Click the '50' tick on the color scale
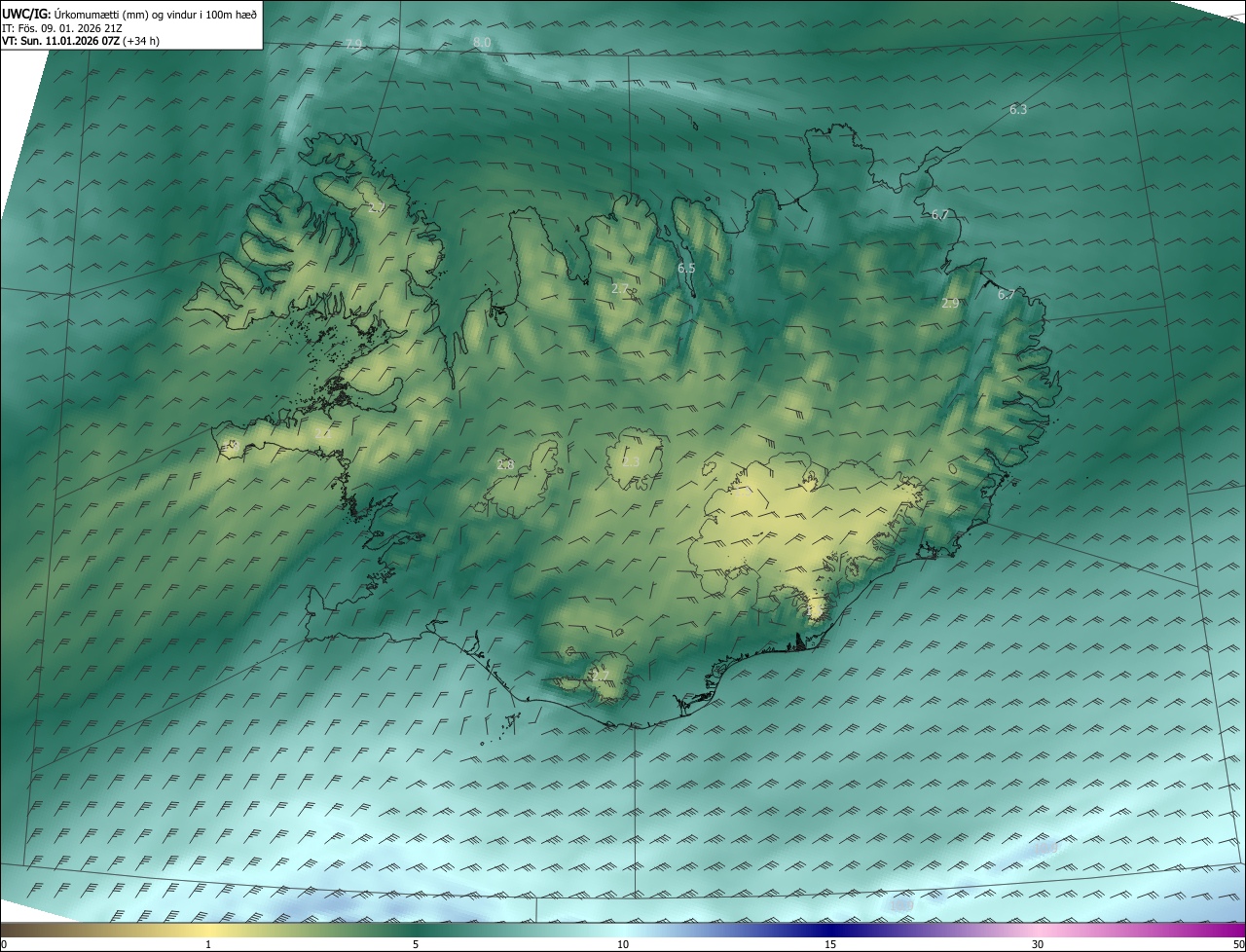This screenshot has height=952, width=1246. 1238,945
